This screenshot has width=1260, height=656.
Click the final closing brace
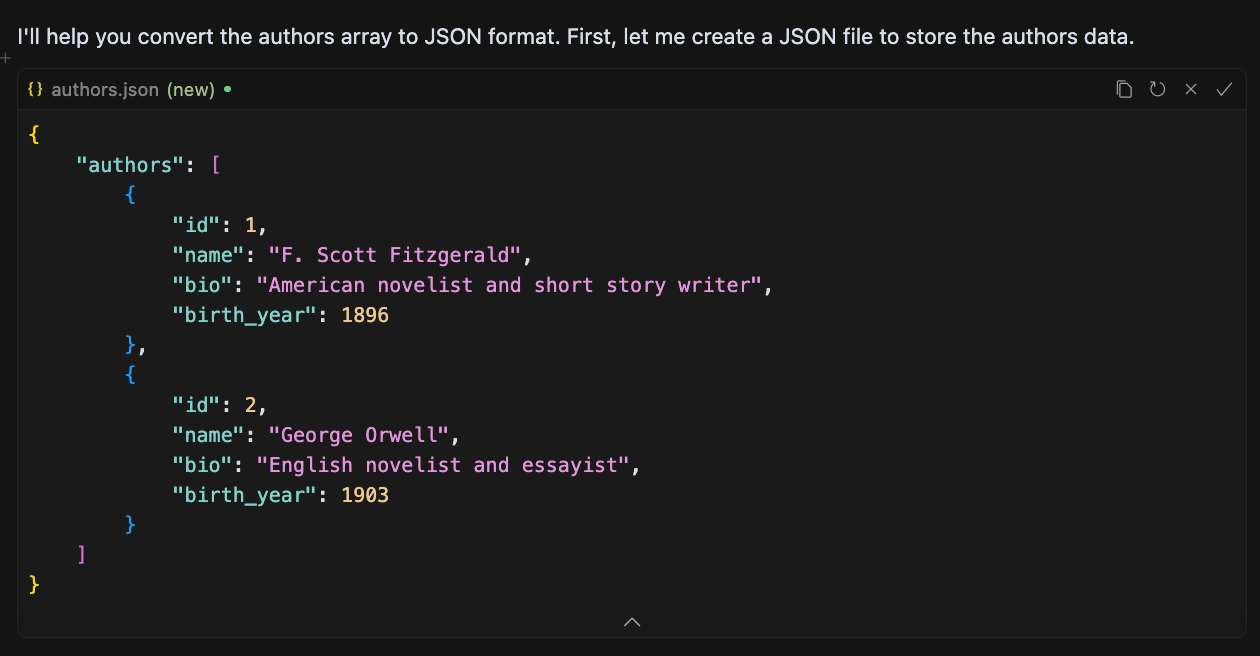(x=33, y=584)
